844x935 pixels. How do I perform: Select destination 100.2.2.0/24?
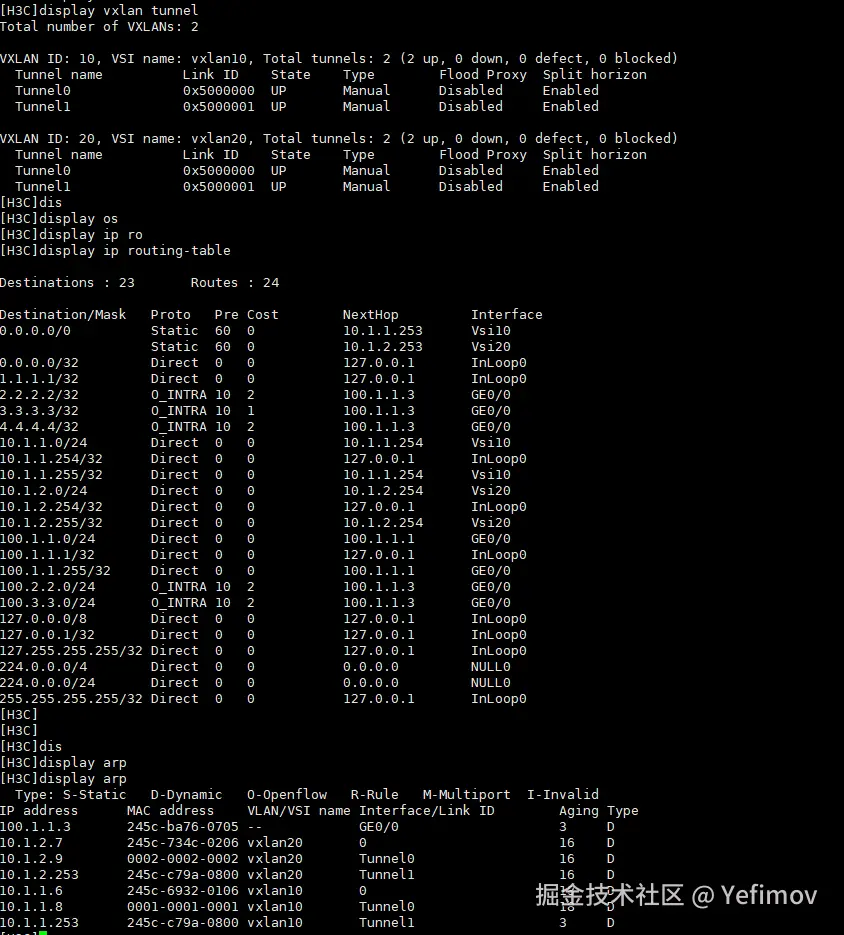(48, 587)
